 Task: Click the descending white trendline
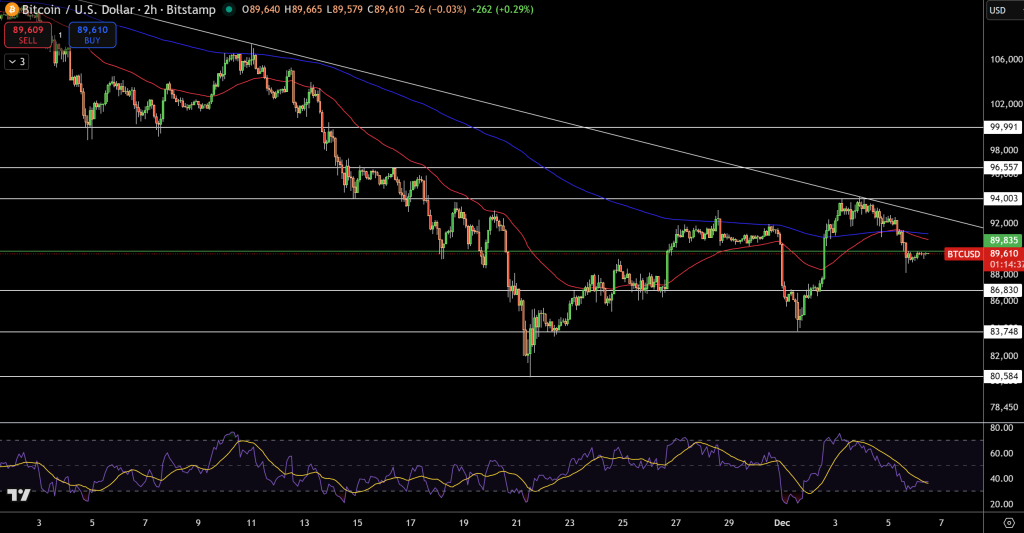tap(600, 131)
